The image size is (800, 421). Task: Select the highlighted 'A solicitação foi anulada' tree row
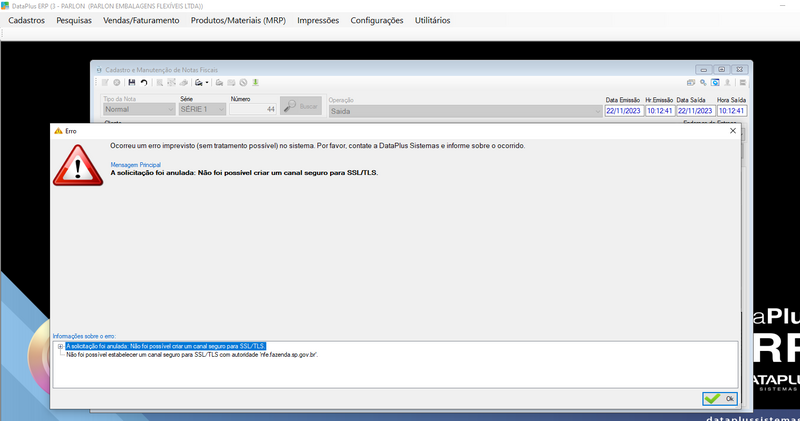coord(166,346)
